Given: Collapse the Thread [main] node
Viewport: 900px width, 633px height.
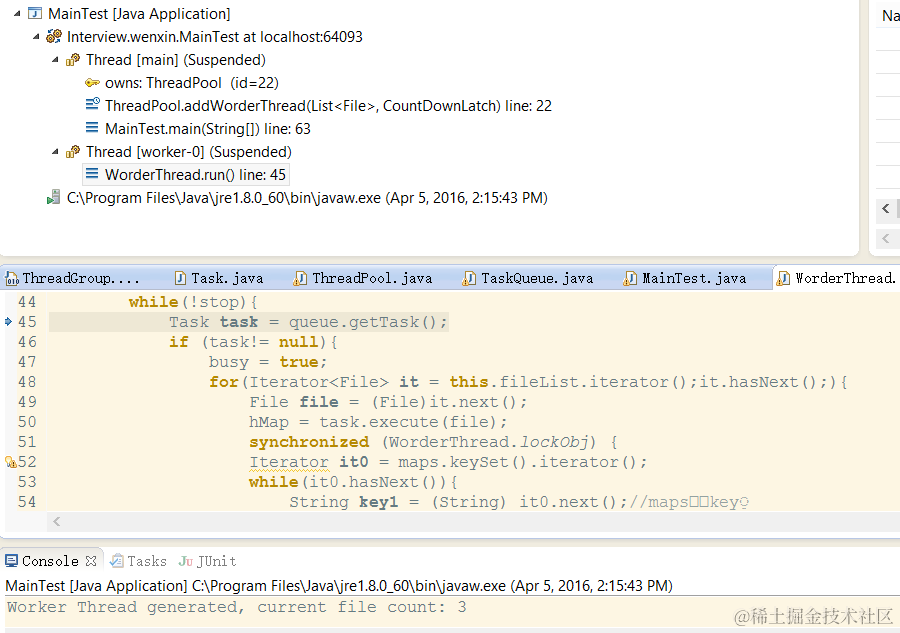Looking at the screenshot, I should click(x=55, y=60).
